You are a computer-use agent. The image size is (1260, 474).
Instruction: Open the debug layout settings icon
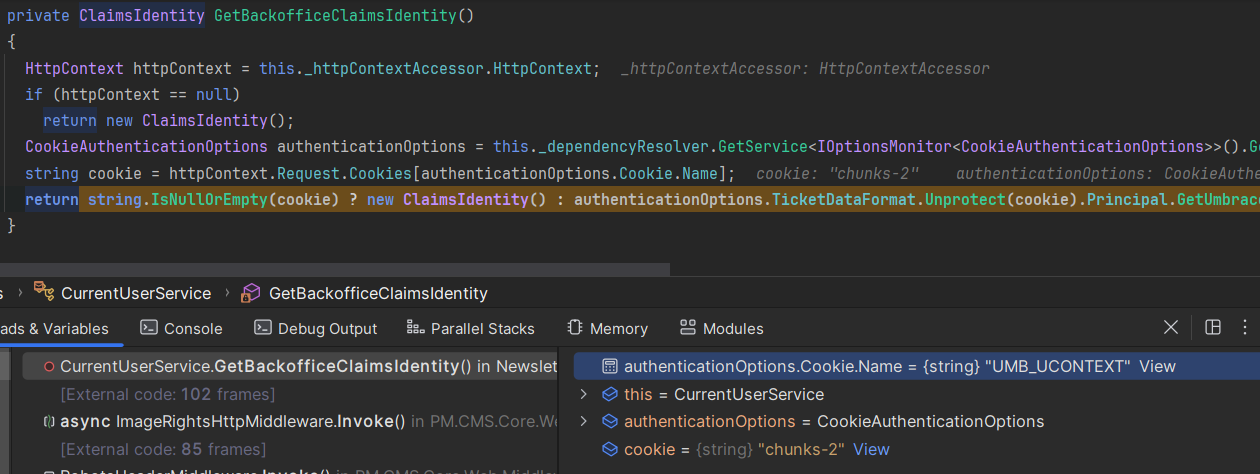point(1213,327)
